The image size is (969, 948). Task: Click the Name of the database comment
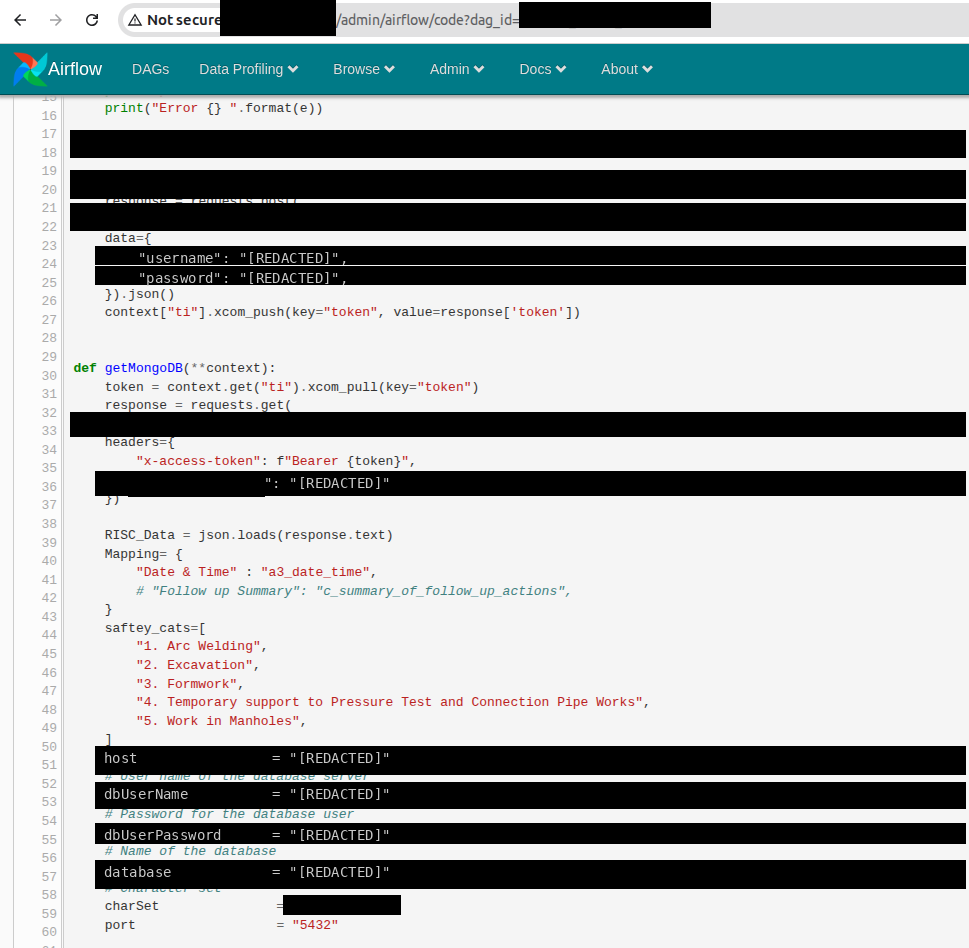[190, 852]
